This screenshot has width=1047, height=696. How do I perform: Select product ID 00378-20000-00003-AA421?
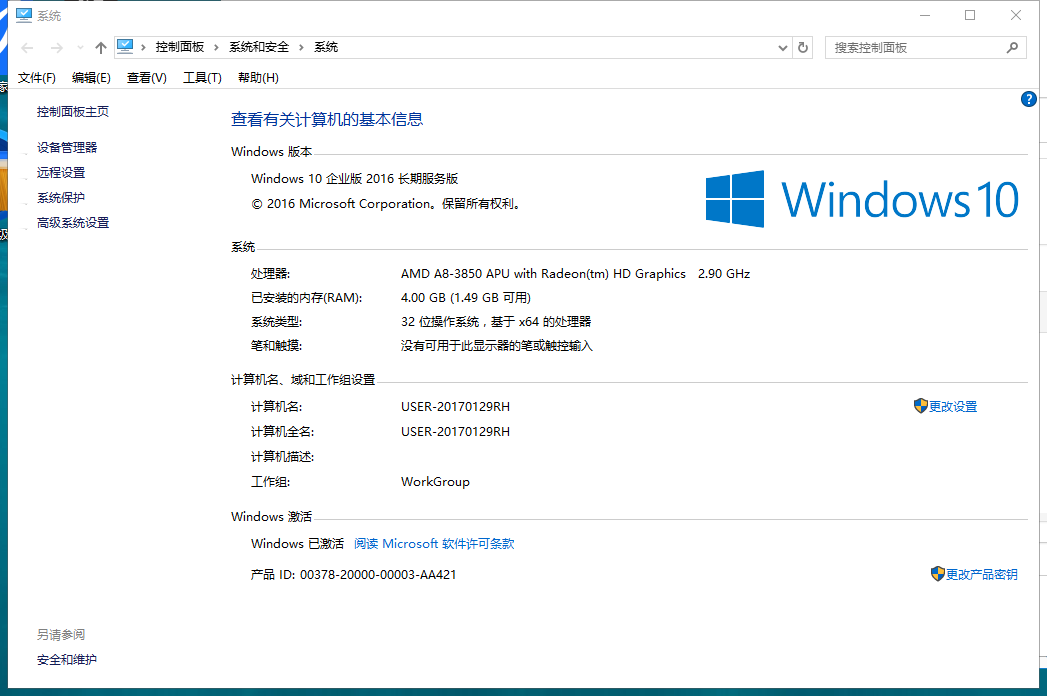pos(378,574)
